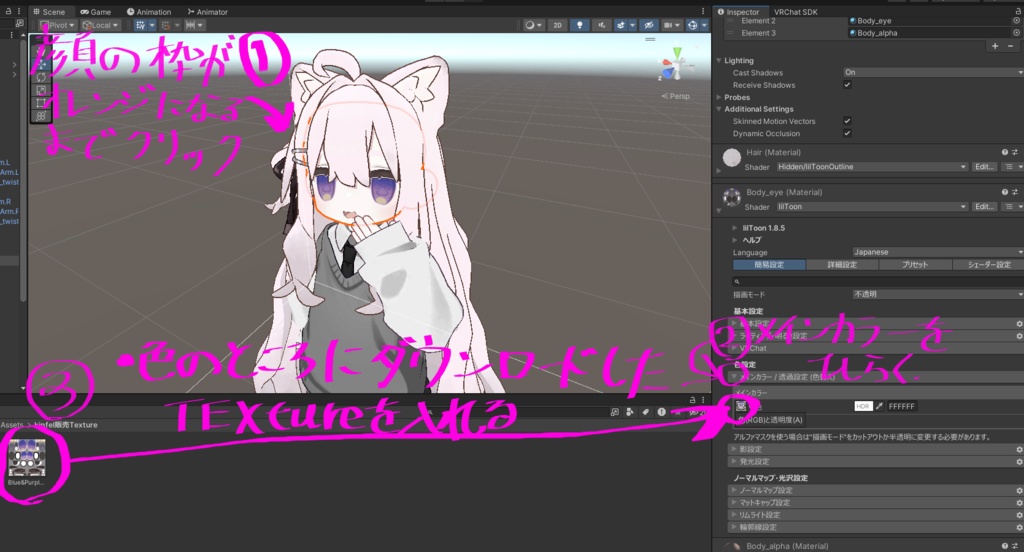
Task: Toggle scene audio mute icon
Action: pos(601,25)
